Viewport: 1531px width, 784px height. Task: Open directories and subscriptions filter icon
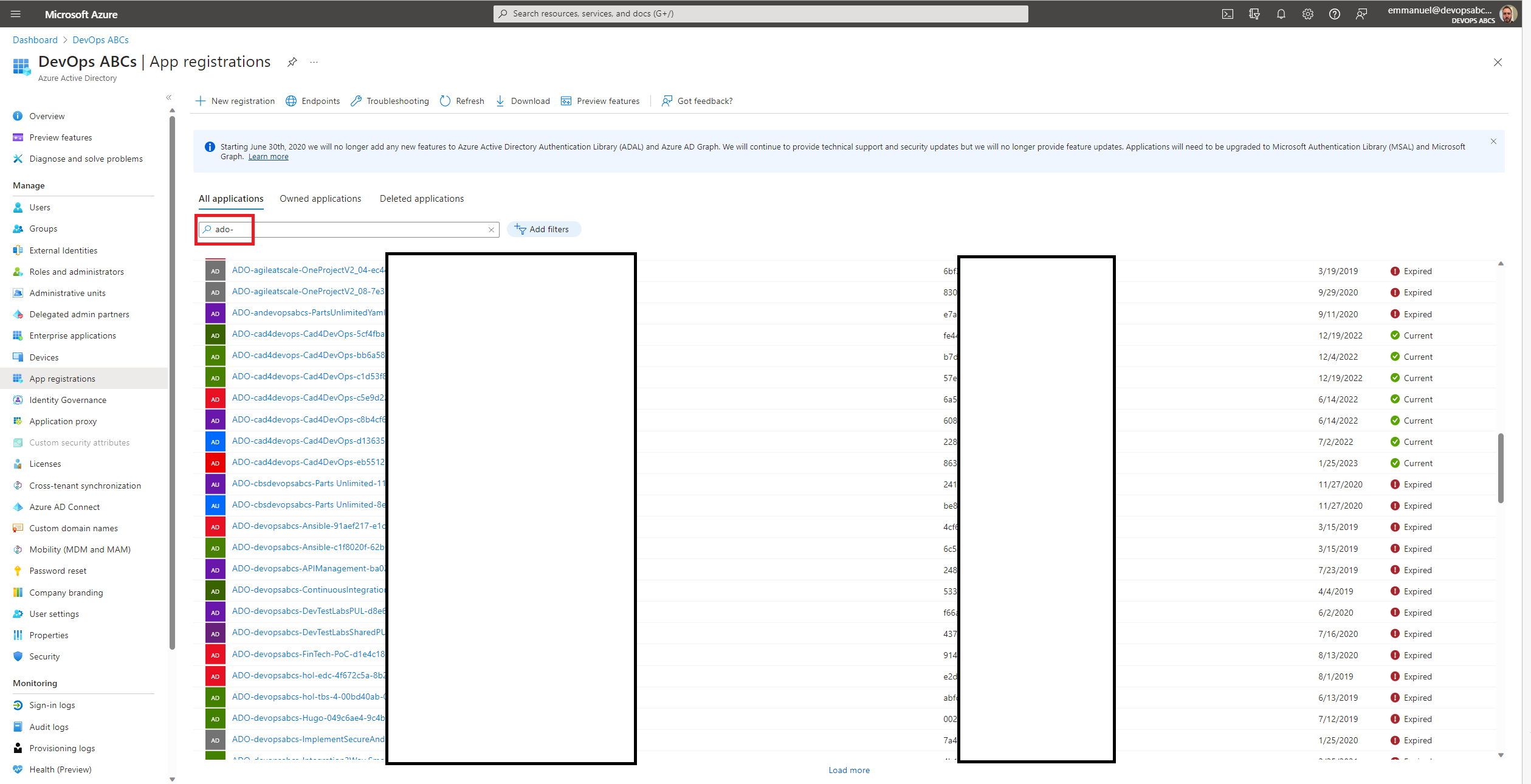point(1254,14)
